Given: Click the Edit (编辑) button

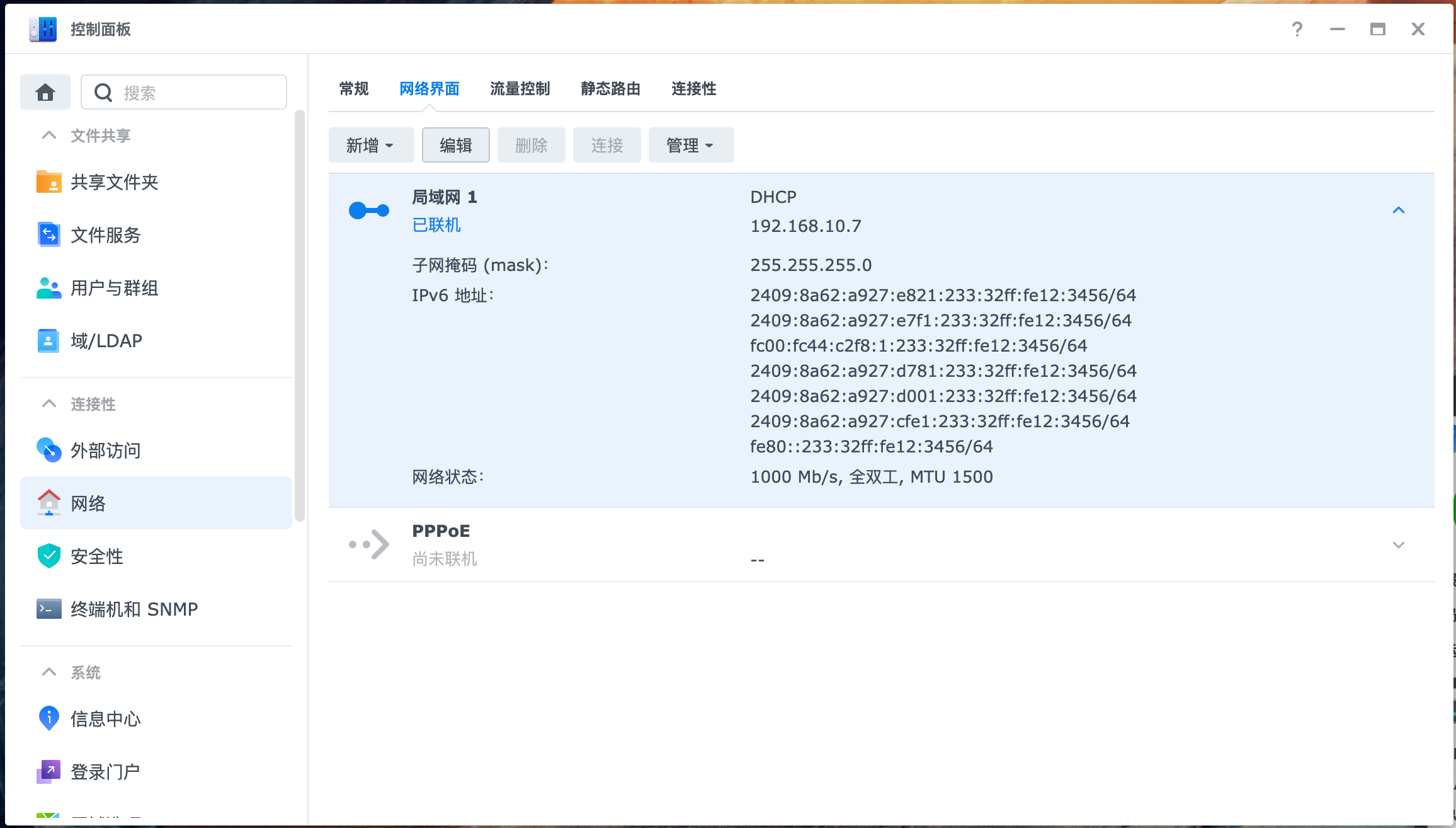Looking at the screenshot, I should pos(455,146).
